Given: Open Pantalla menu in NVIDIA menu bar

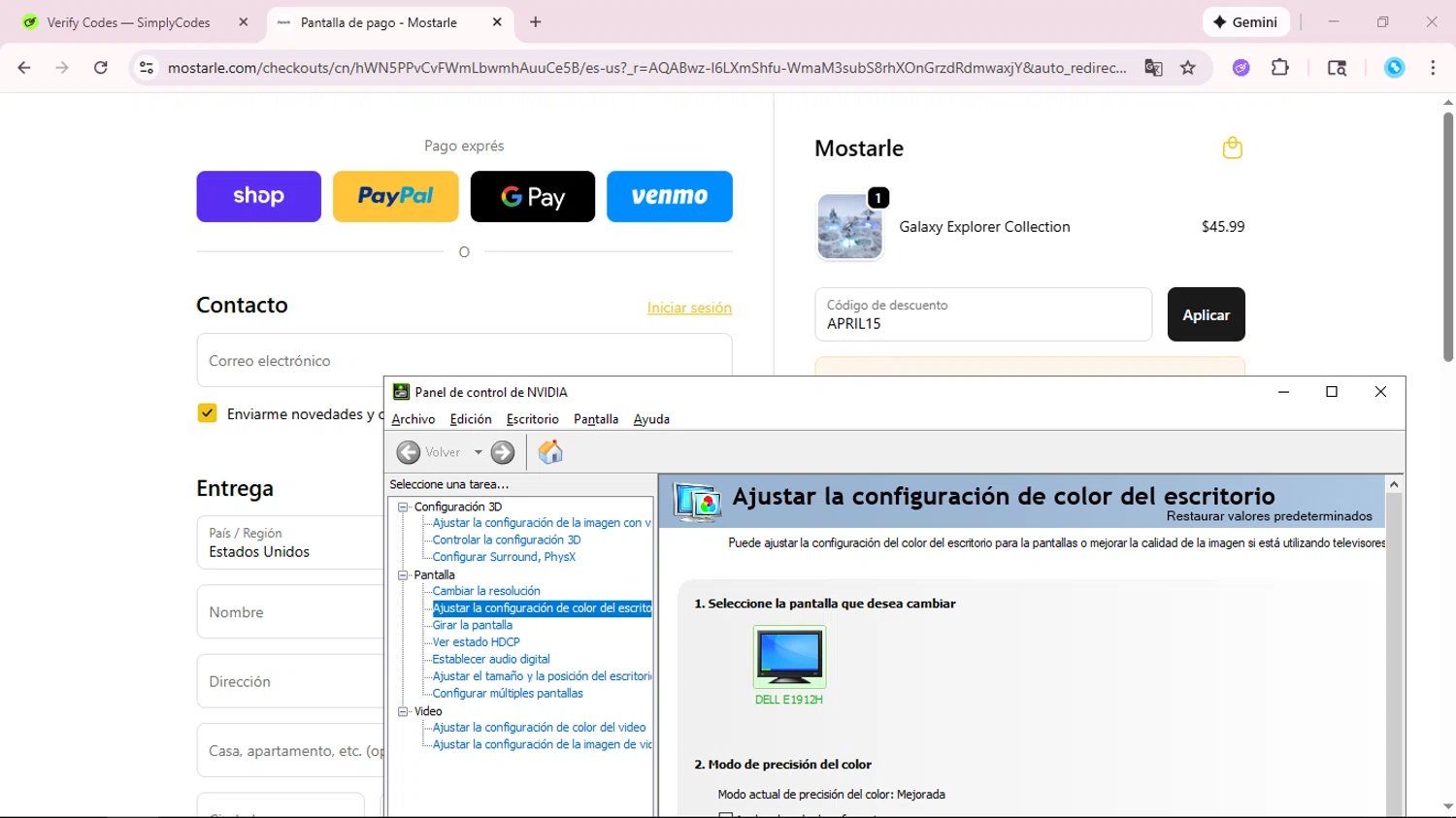Looking at the screenshot, I should point(596,419).
